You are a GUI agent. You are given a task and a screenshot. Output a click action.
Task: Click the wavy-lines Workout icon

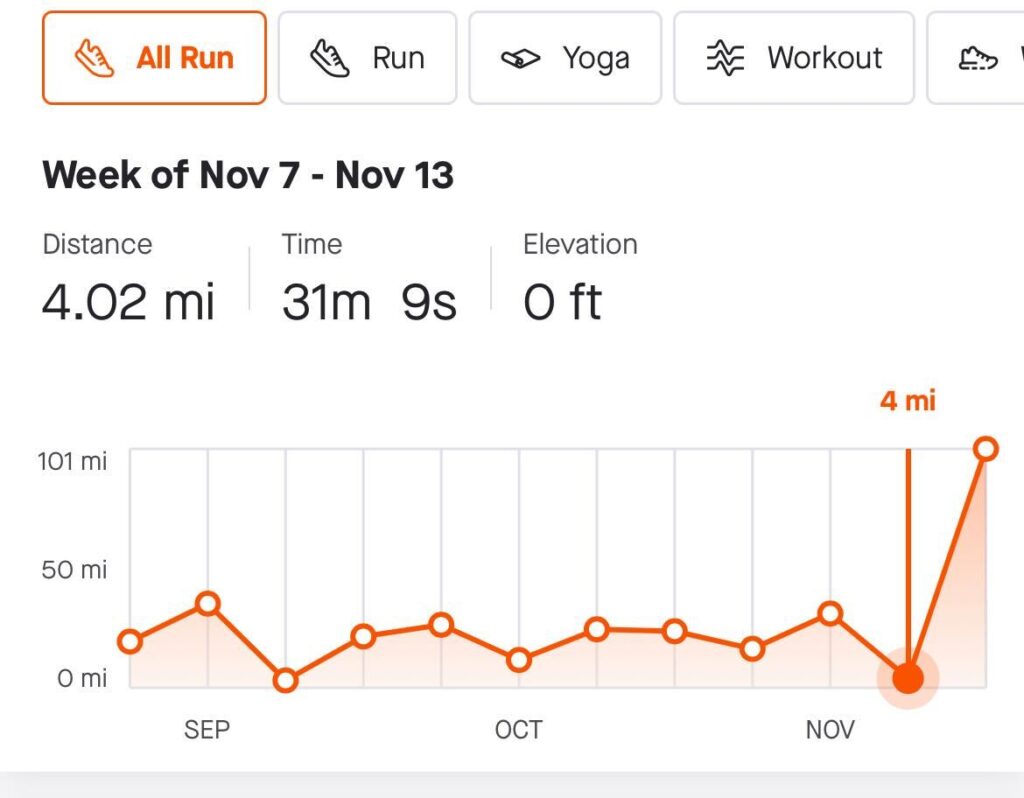(x=725, y=58)
